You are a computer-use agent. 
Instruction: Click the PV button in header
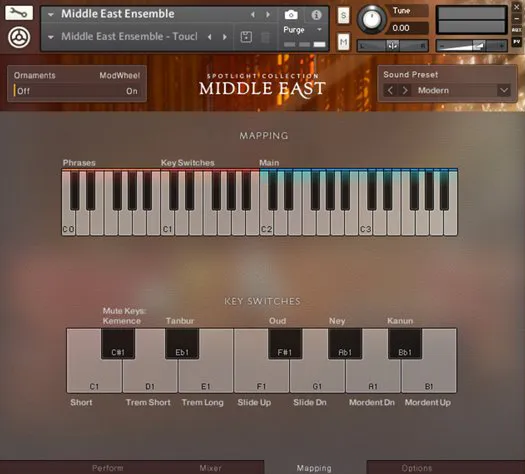pyautogui.click(x=517, y=42)
